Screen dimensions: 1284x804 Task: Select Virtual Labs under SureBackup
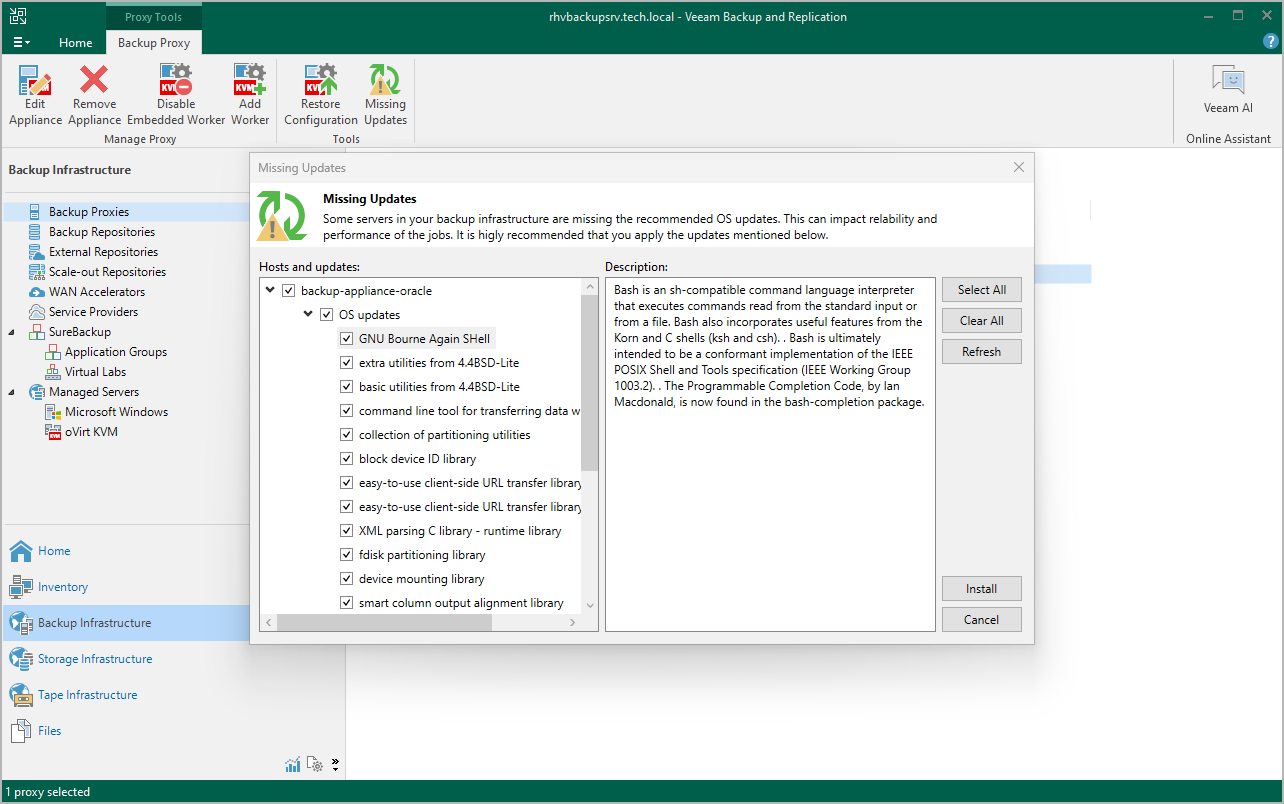pos(95,372)
